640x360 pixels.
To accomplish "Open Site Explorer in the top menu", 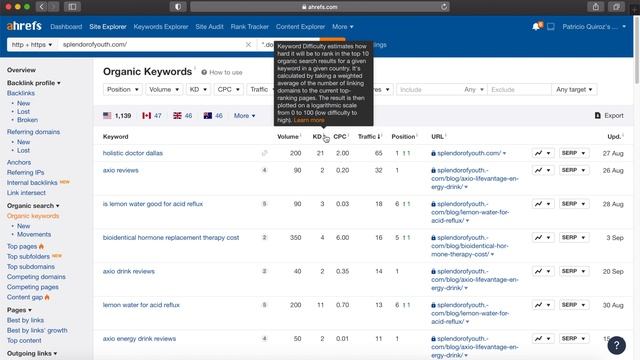I will click(108, 27).
